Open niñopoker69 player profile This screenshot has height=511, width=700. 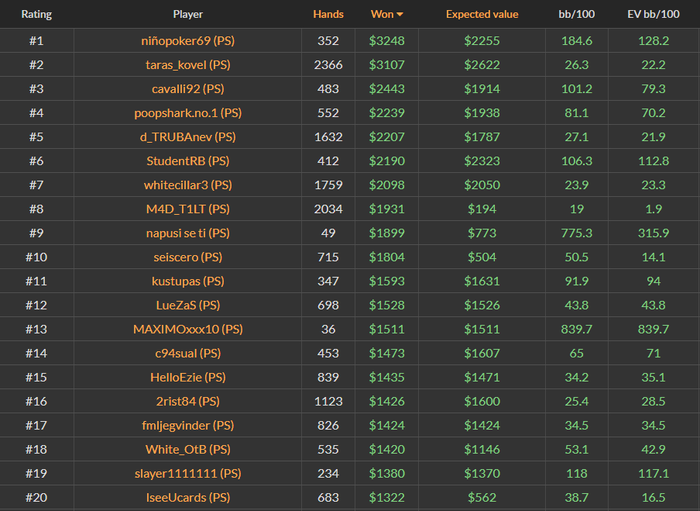pyautogui.click(x=188, y=41)
